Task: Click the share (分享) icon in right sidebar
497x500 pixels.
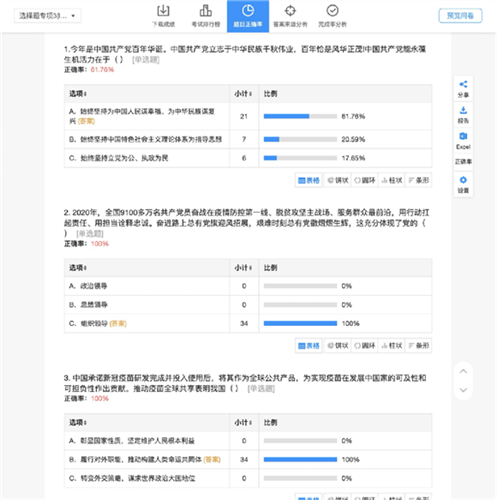Action: click(463, 89)
